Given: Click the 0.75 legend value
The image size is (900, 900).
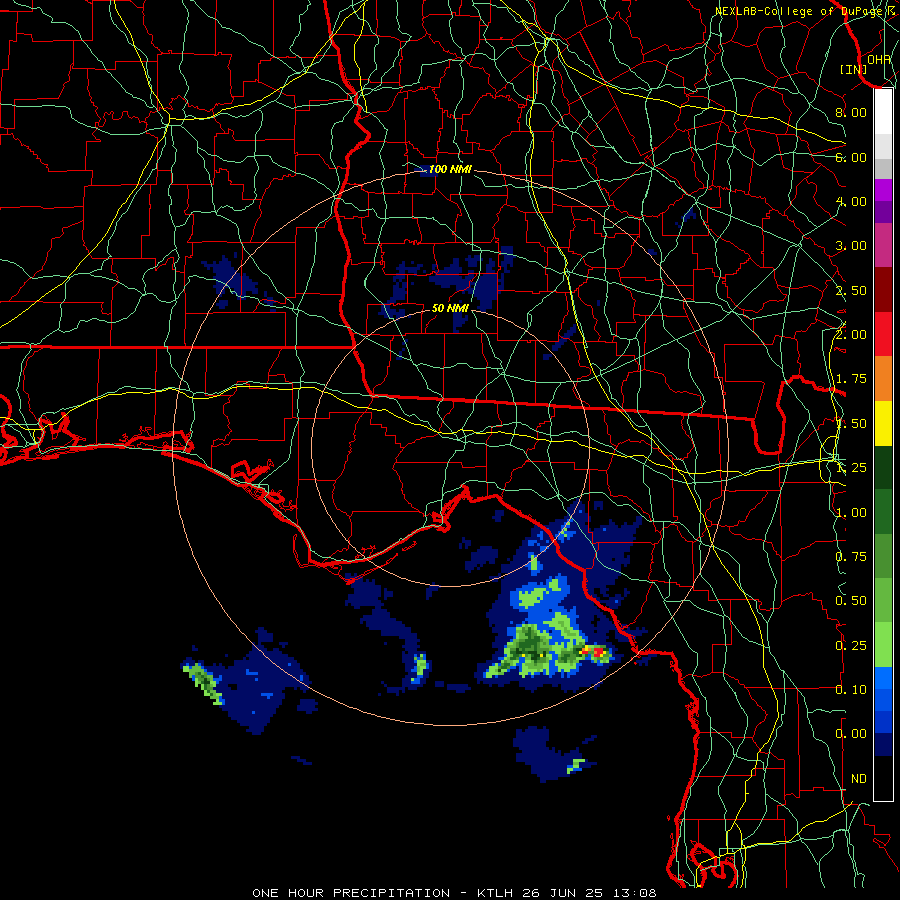Looking at the screenshot, I should [x=851, y=557].
